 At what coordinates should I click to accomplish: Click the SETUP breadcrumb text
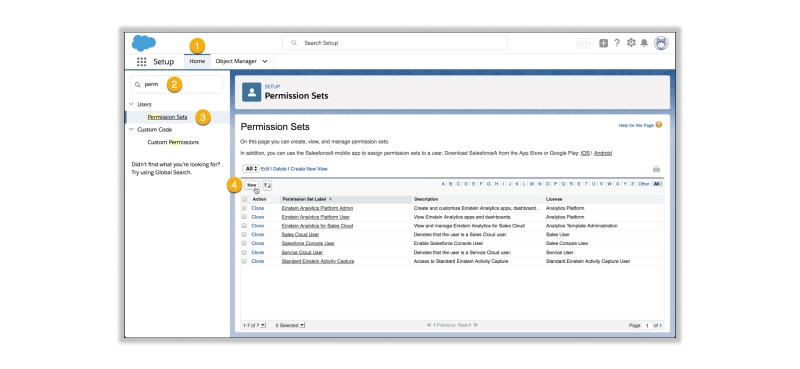tap(272, 87)
